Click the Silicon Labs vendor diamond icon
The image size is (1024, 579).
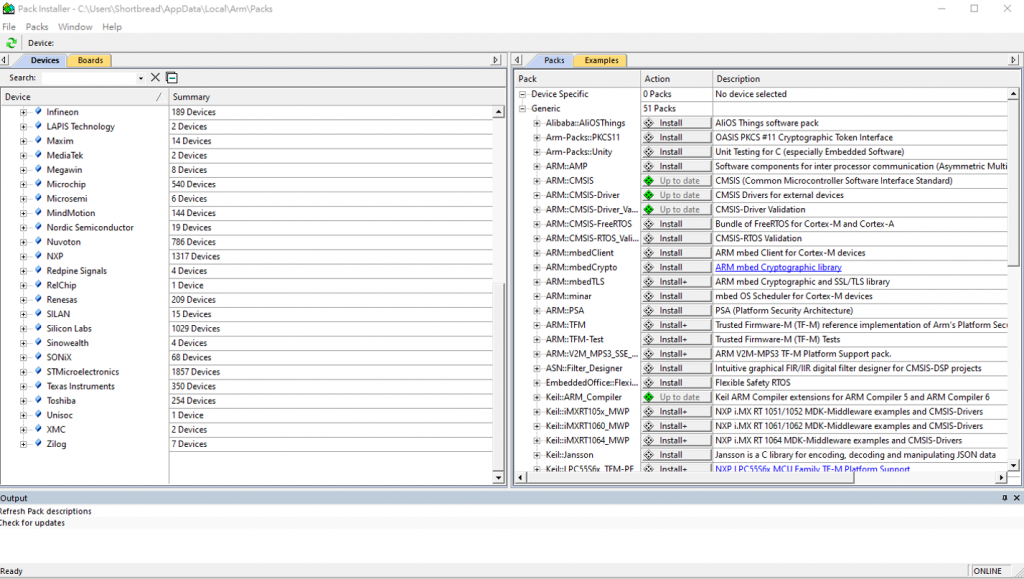[x=38, y=328]
